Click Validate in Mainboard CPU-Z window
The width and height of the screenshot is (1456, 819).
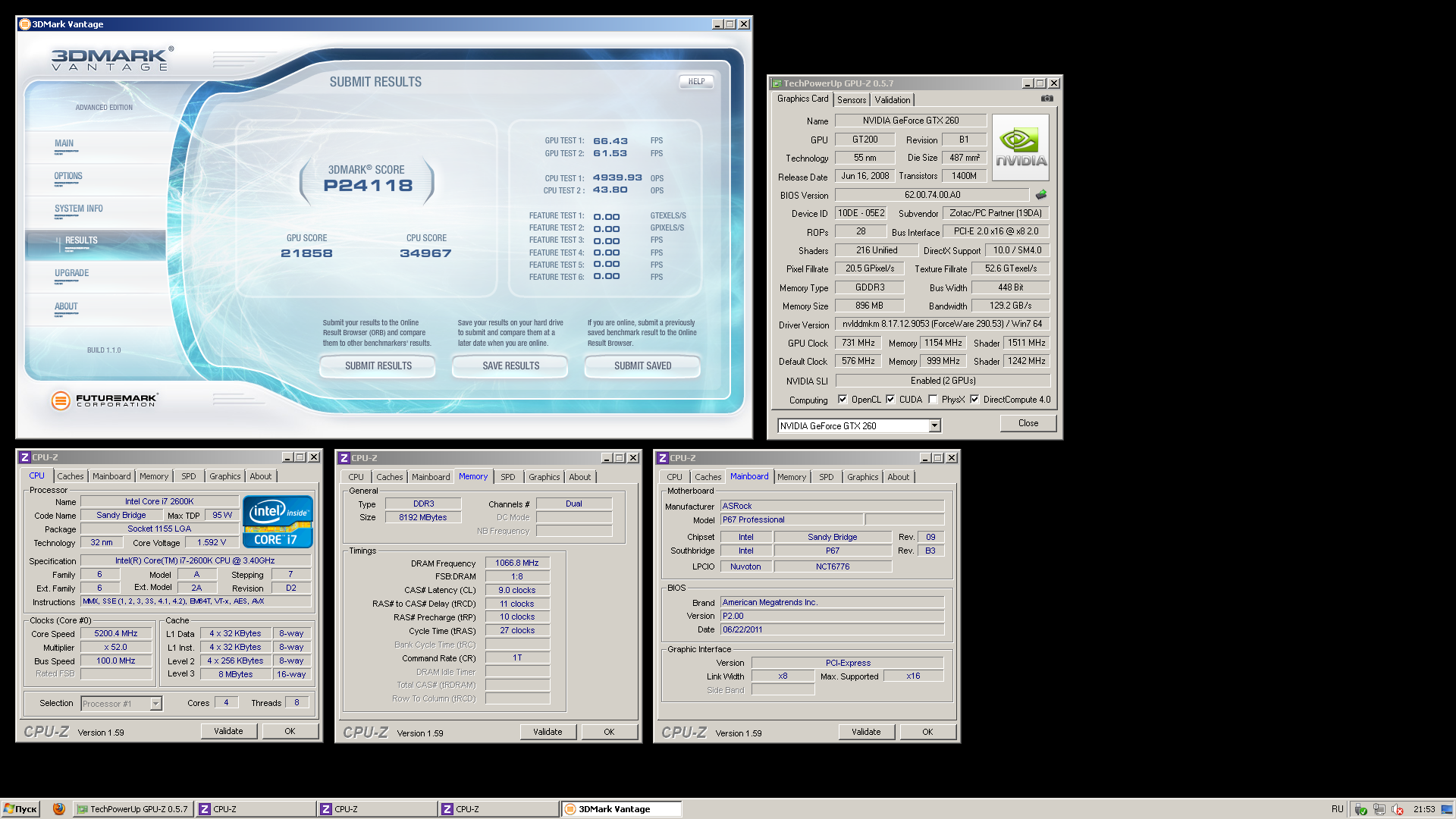click(866, 732)
